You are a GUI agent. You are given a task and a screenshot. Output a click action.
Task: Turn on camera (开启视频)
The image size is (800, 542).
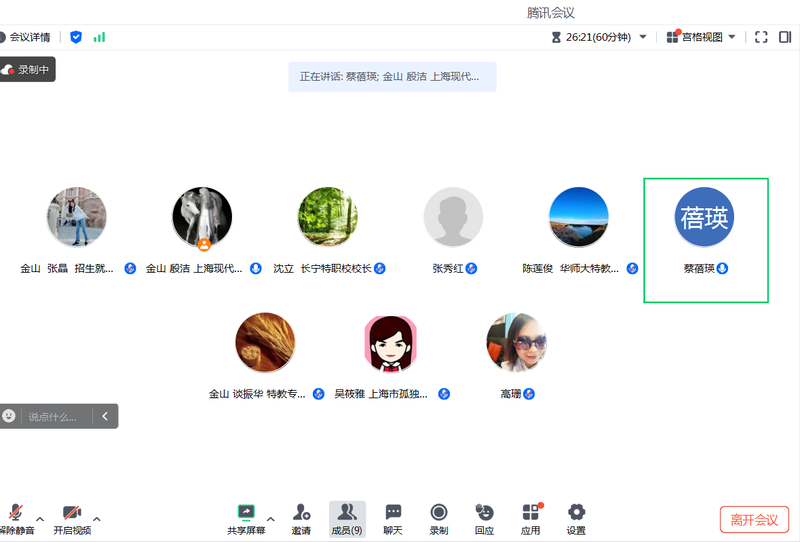72,512
